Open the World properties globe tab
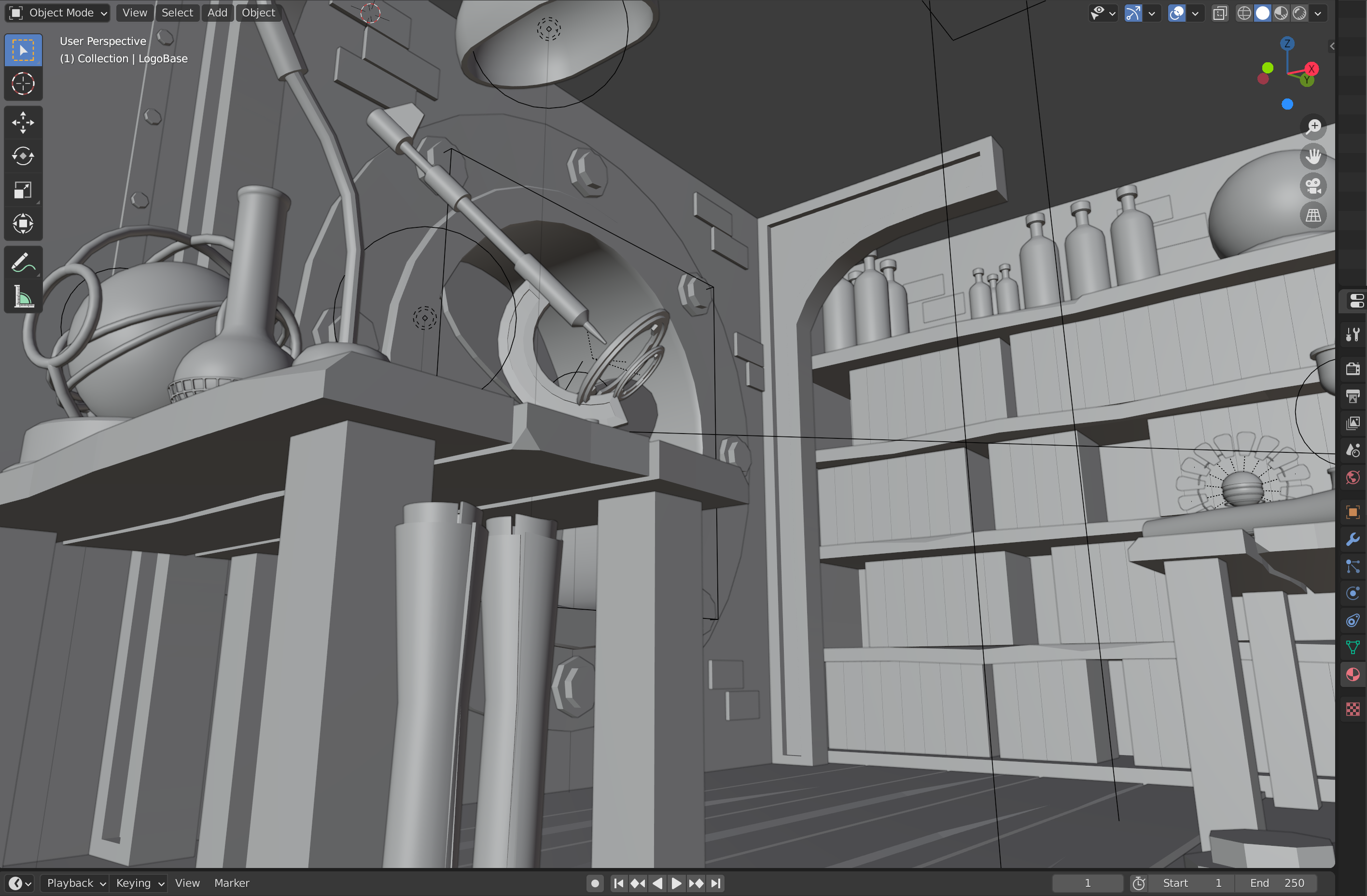Image resolution: width=1367 pixels, height=896 pixels. tap(1353, 478)
